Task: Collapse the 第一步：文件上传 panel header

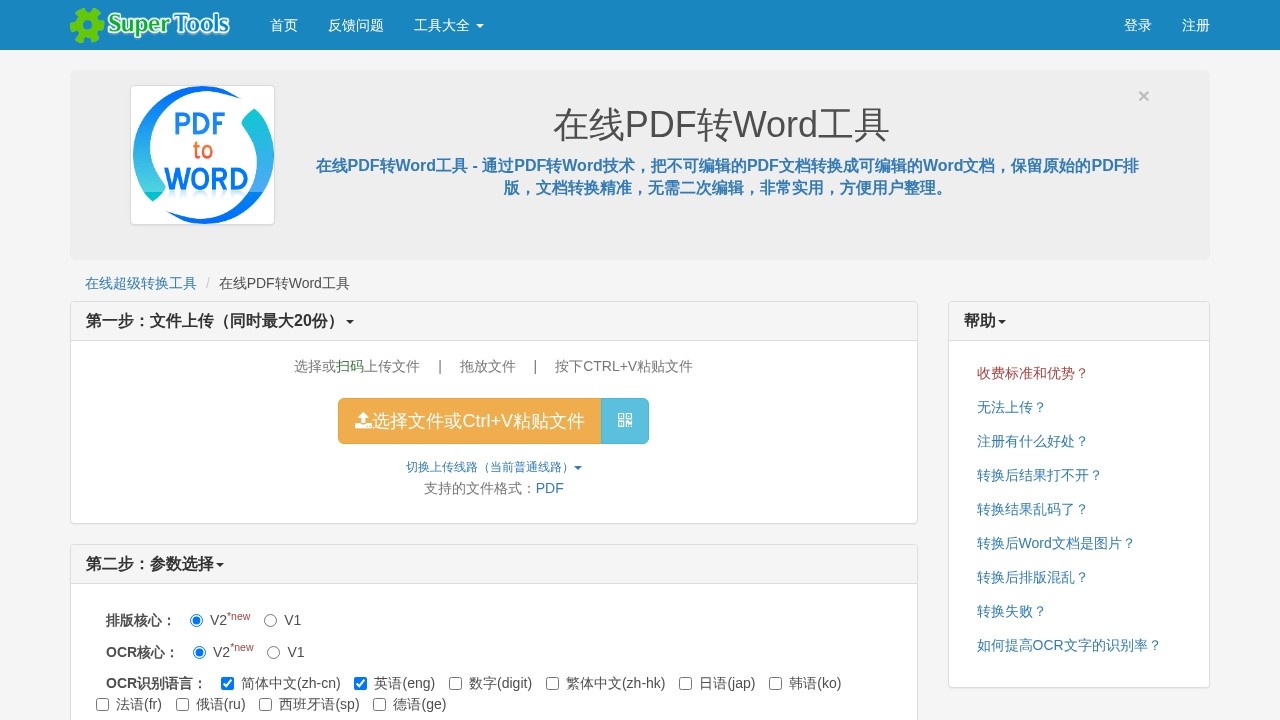Action: pos(220,321)
